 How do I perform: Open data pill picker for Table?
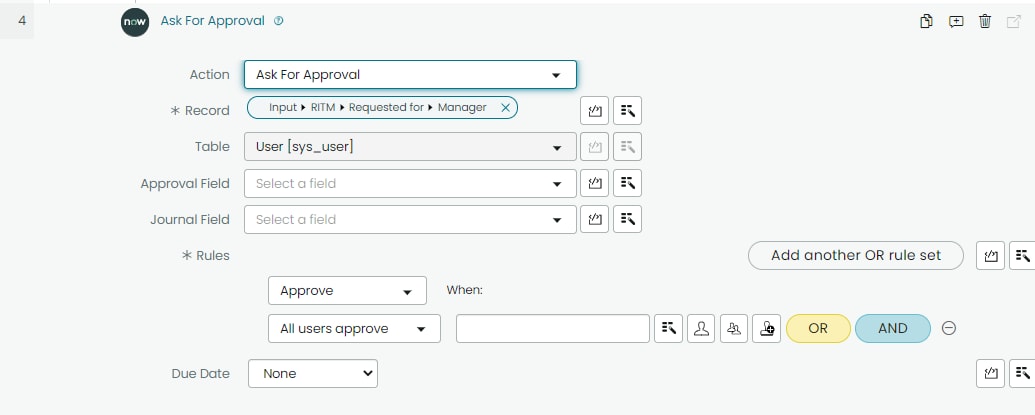pos(628,146)
